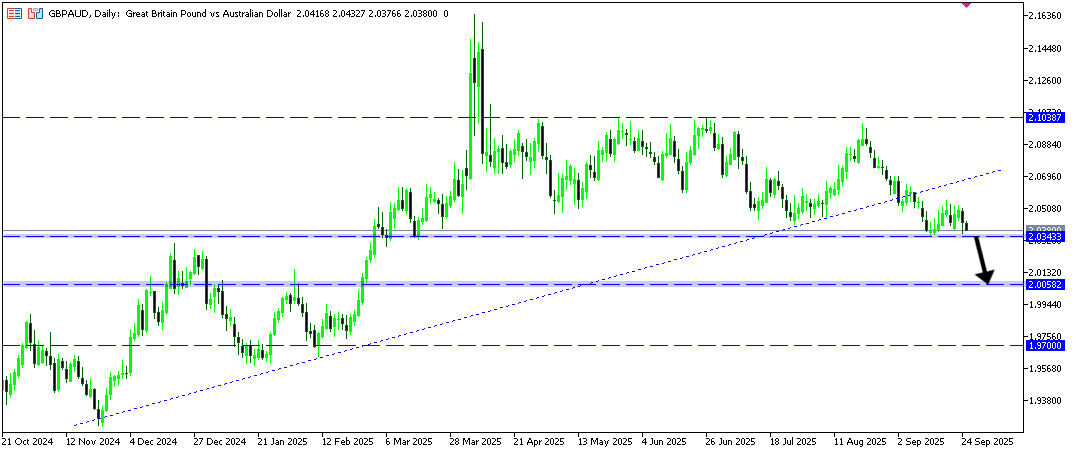The height and width of the screenshot is (453, 1076).
Task: Click the 1.97000 price level label
Action: point(1044,345)
